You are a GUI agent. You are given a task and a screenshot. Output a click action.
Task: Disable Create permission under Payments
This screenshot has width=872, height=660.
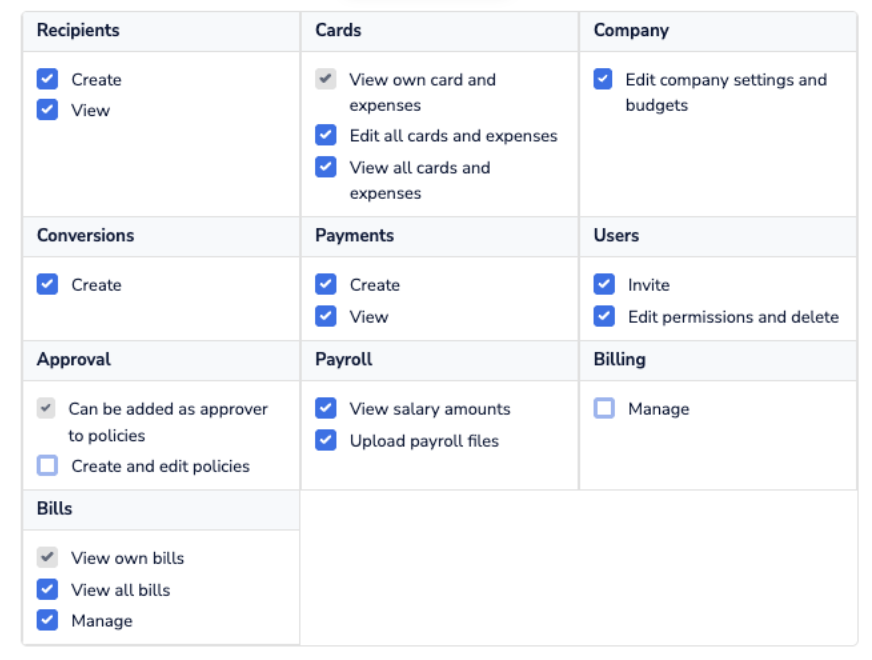326,285
